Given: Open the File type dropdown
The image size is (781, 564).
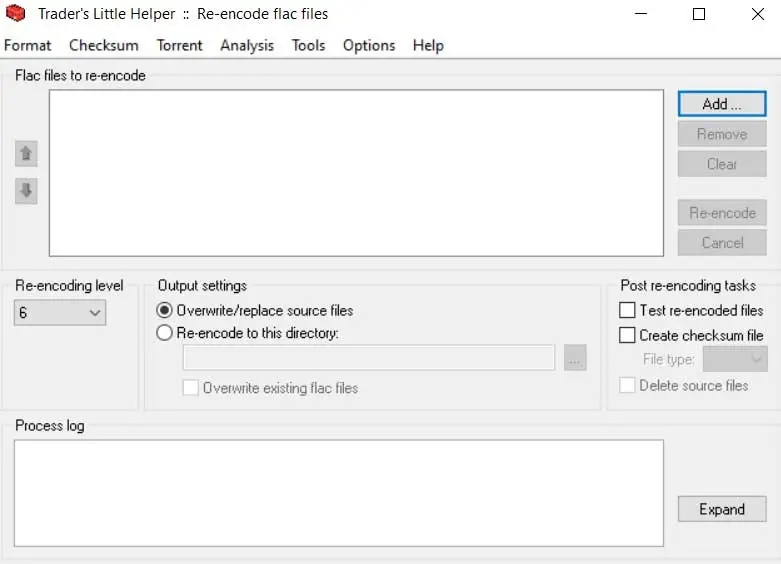Looking at the screenshot, I should pyautogui.click(x=735, y=359).
